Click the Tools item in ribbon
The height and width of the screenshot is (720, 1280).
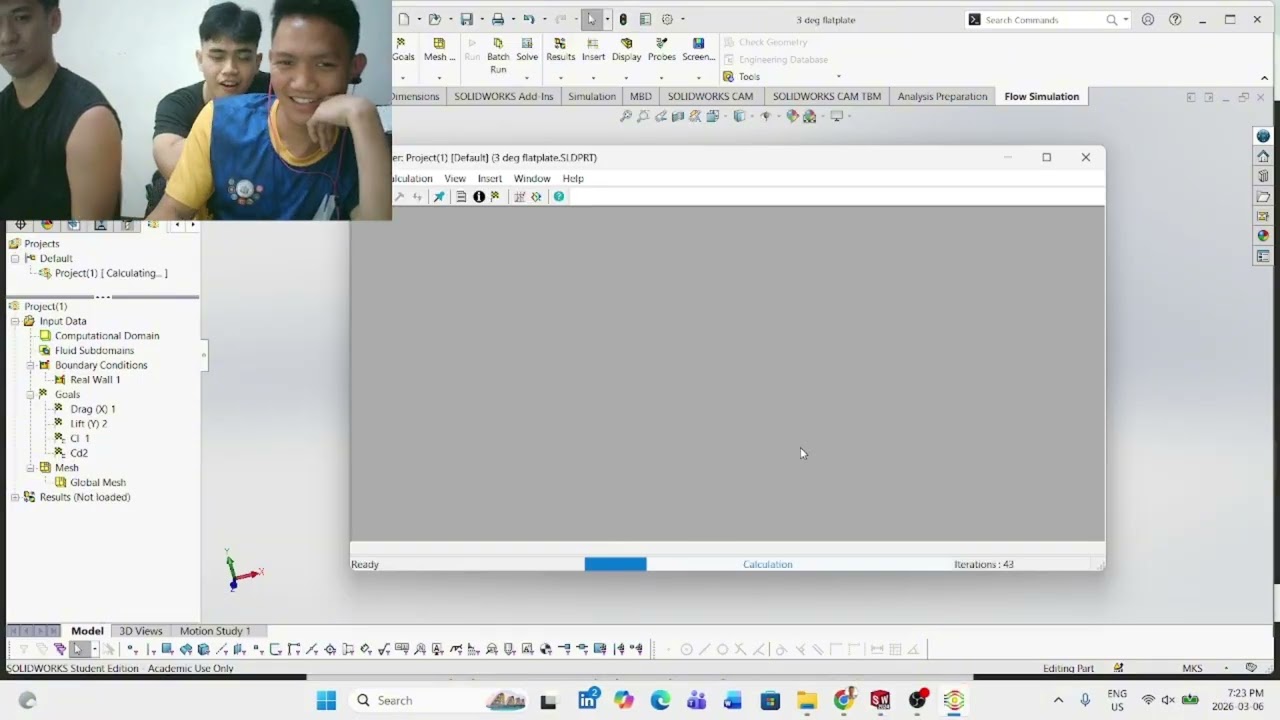(x=741, y=77)
